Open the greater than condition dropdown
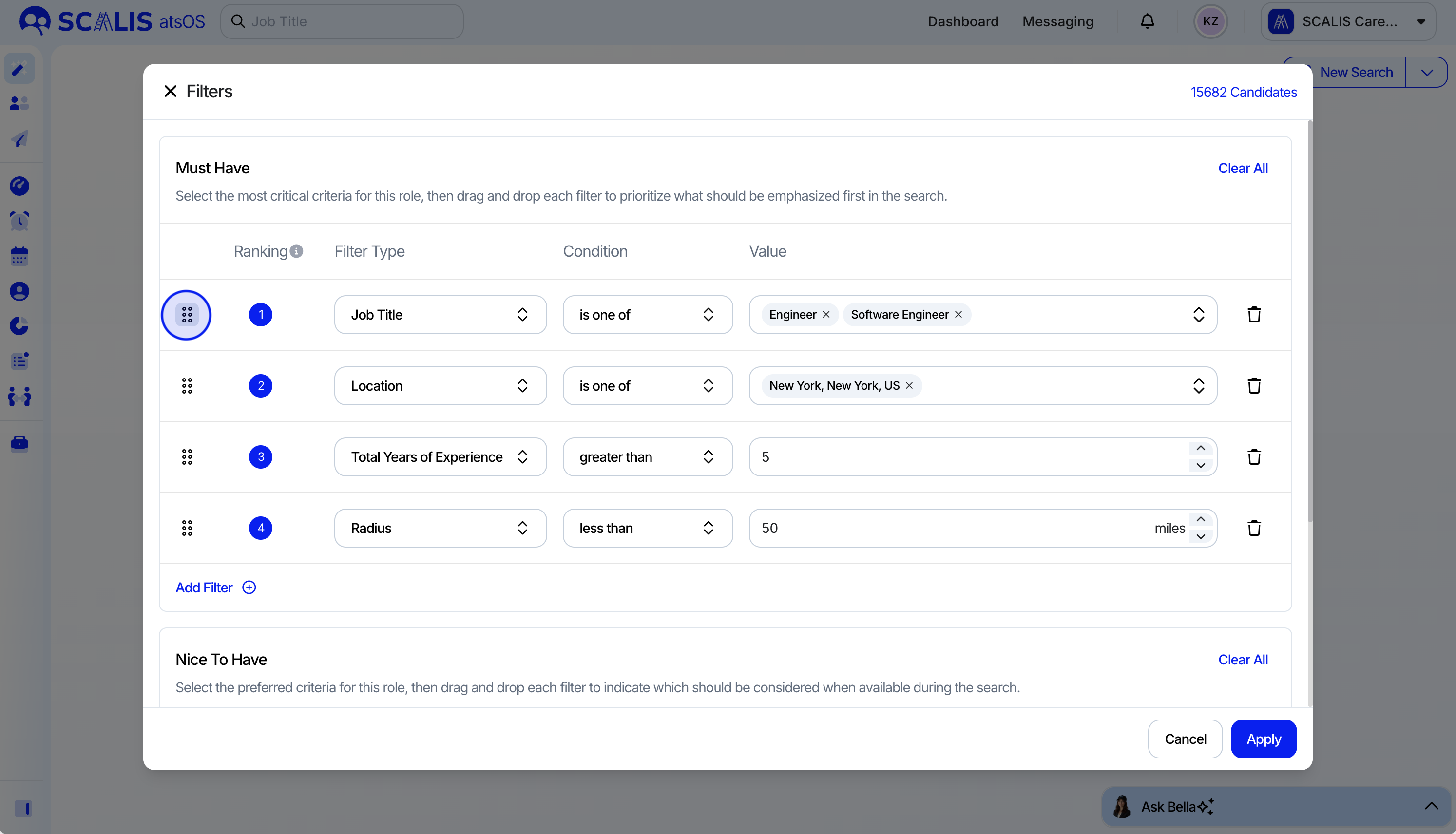The height and width of the screenshot is (834, 1456). [647, 456]
